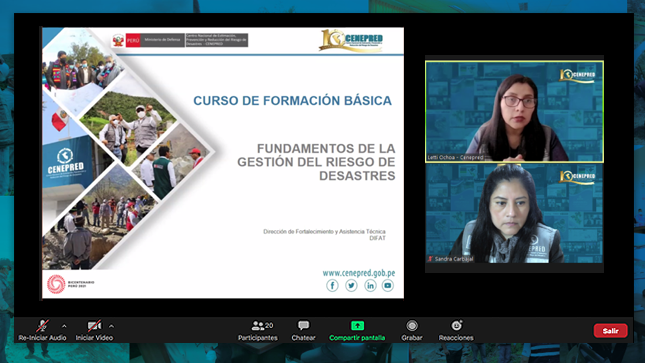Click the red Salir button
The width and height of the screenshot is (645, 363).
[610, 330]
